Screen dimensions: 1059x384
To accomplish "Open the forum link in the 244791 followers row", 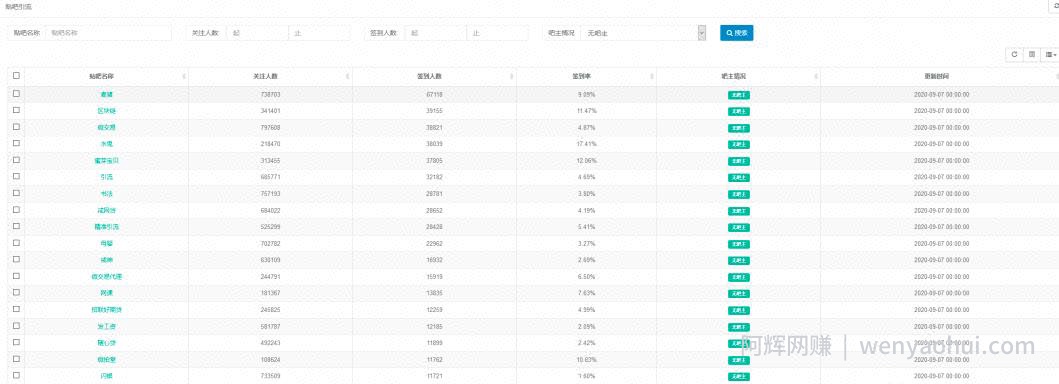I will (x=107, y=277).
